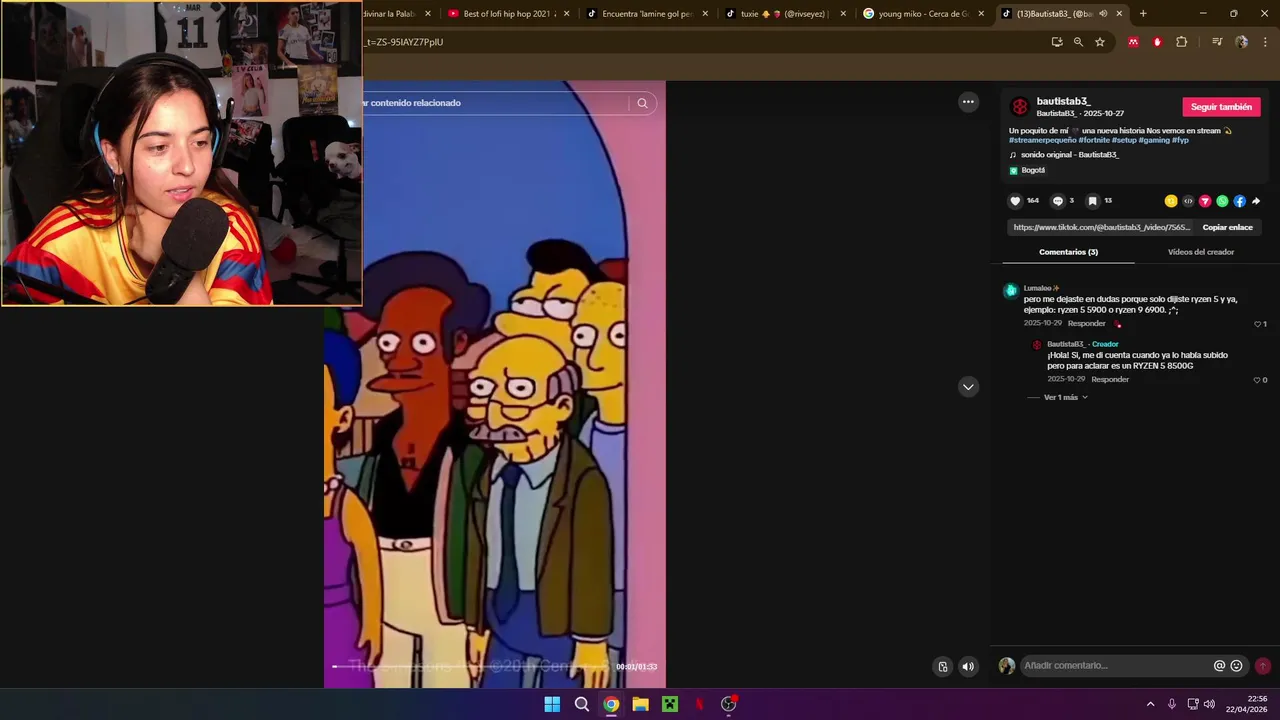Switch to 'tuxie (@rivseyez)' tab

pos(785,14)
